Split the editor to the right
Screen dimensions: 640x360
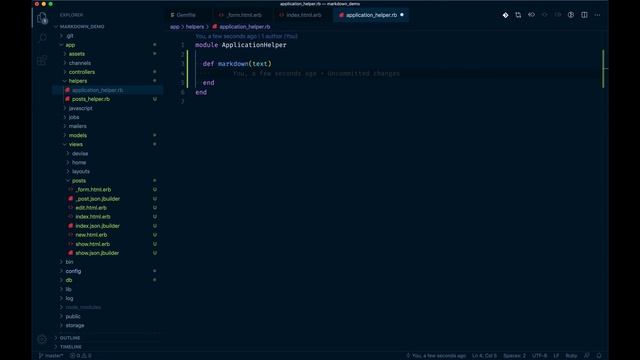[x=584, y=15]
